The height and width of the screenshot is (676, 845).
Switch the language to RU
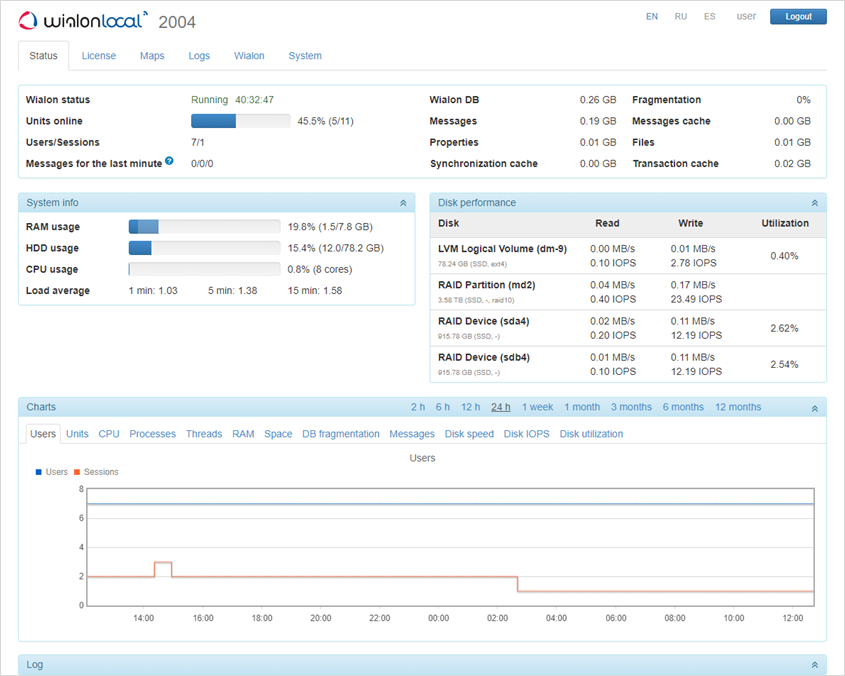point(680,17)
